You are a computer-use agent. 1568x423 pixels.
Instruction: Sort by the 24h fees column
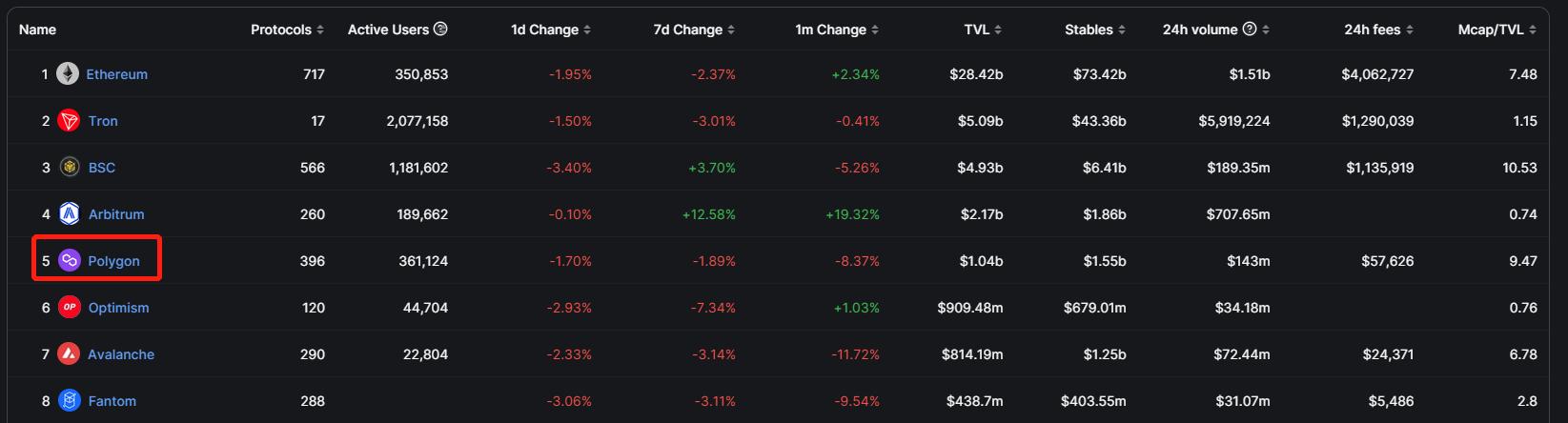pyautogui.click(x=1378, y=30)
